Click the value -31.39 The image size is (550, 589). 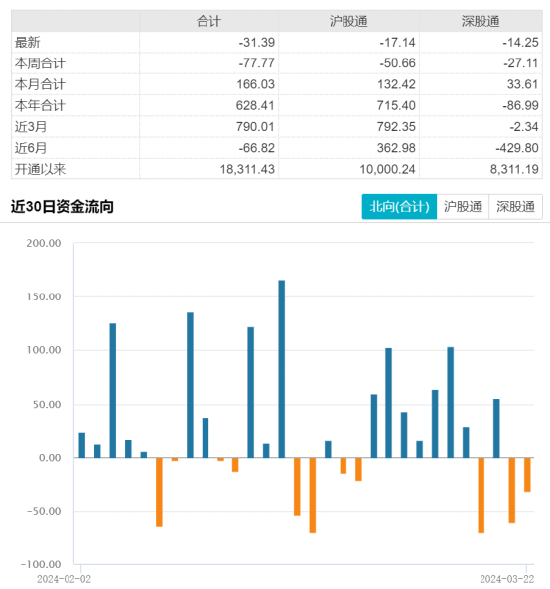point(257,42)
